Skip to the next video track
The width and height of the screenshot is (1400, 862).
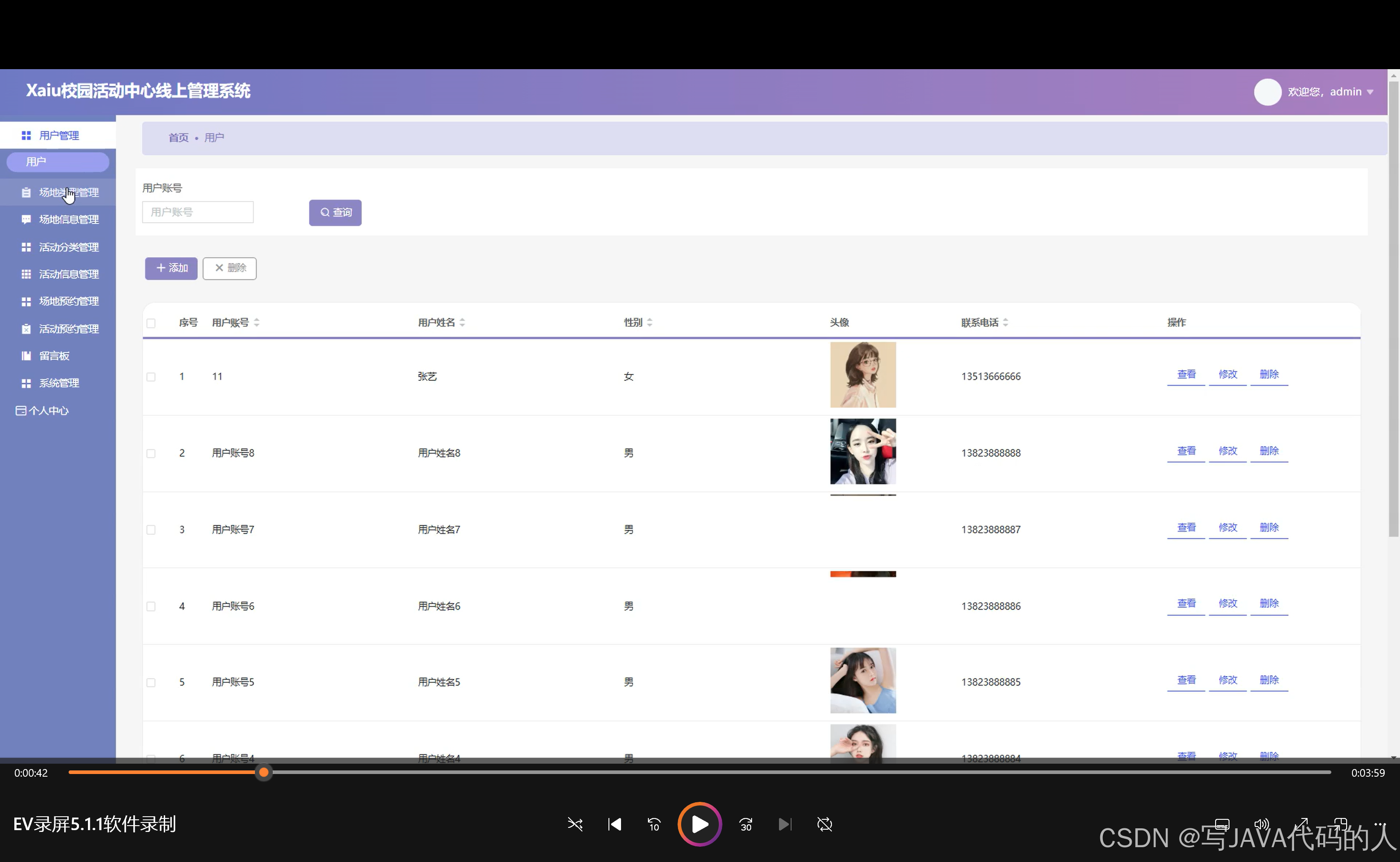(x=785, y=824)
